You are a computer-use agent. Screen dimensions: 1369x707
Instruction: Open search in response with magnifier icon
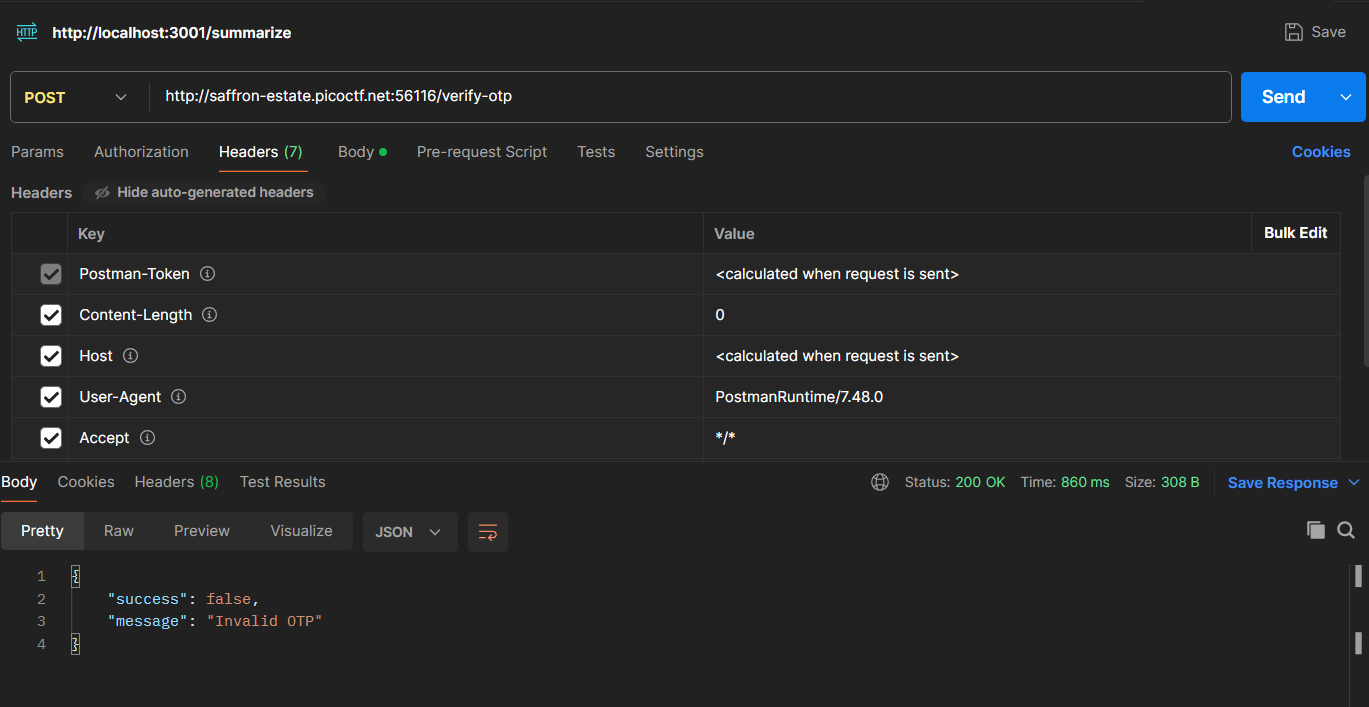coord(1346,530)
